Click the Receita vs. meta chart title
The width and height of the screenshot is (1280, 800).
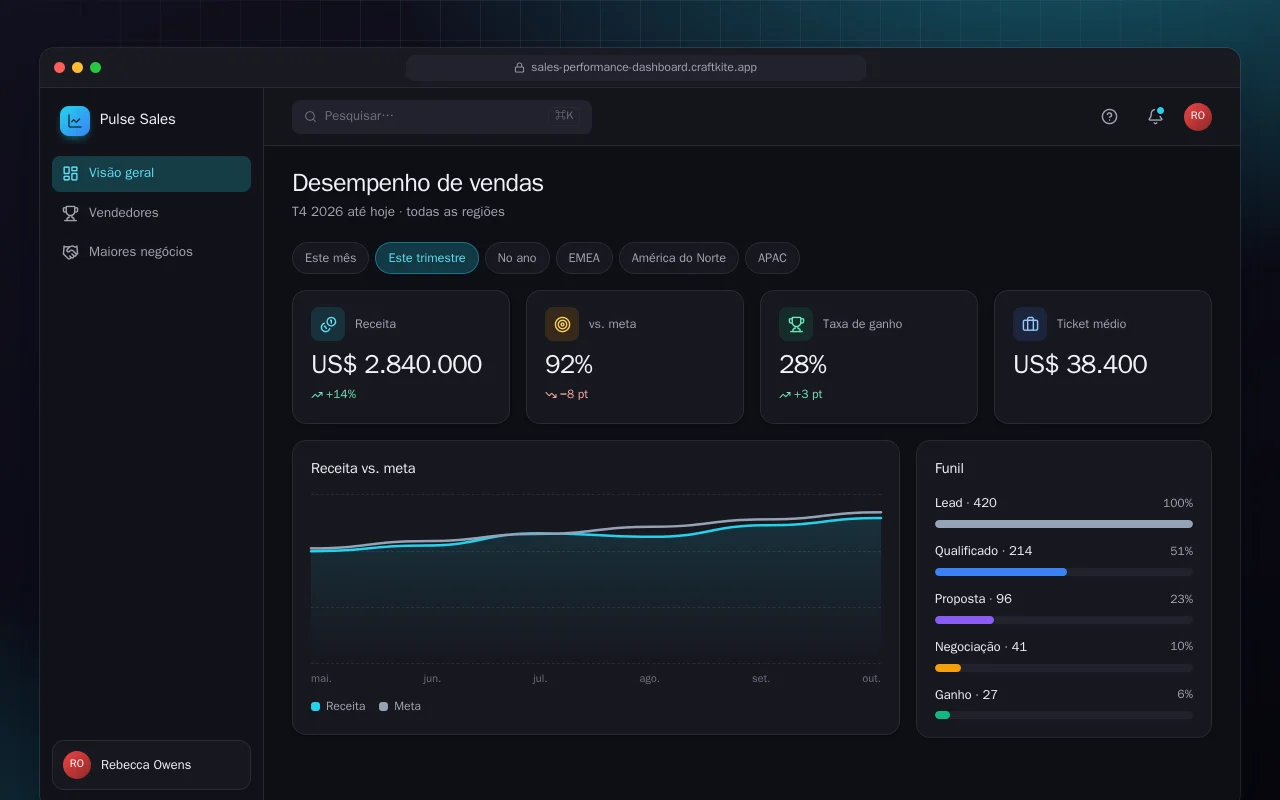[x=363, y=468]
